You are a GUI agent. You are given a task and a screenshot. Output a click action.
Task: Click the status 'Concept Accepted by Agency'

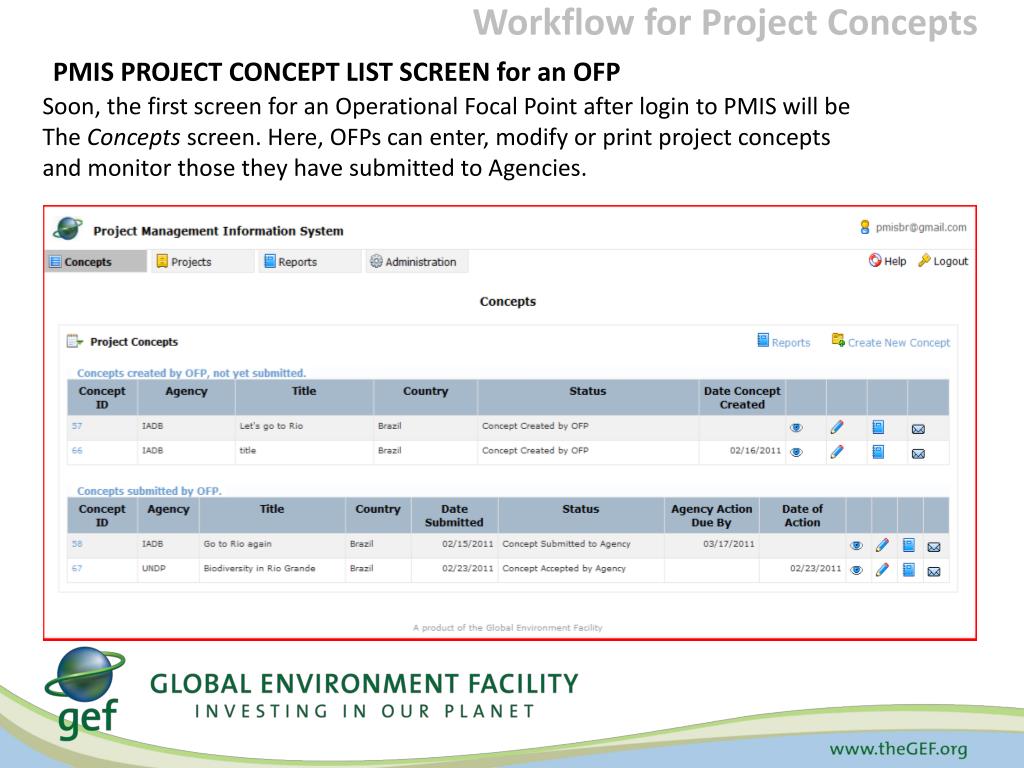click(x=564, y=568)
